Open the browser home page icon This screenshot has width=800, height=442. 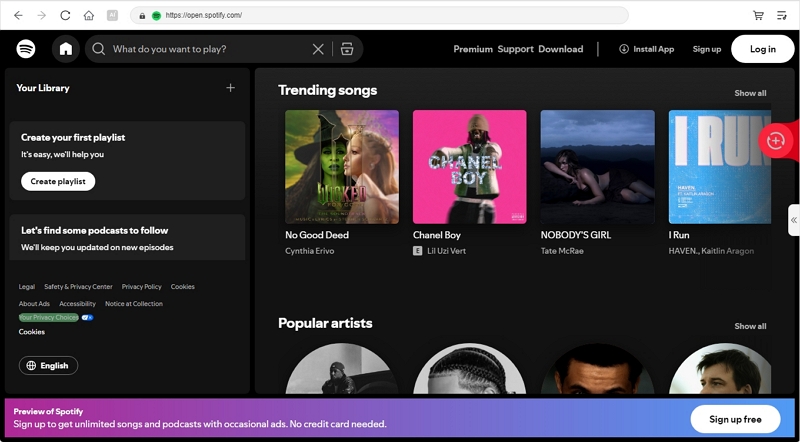pyautogui.click(x=89, y=15)
